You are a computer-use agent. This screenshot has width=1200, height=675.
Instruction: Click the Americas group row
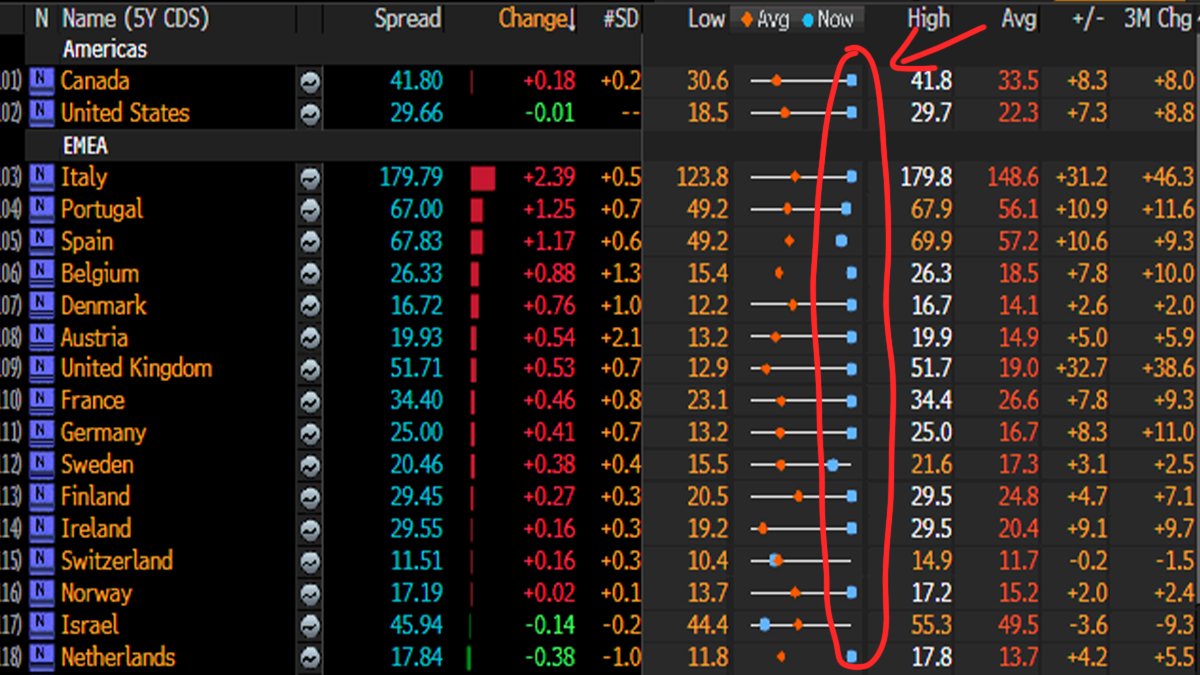click(104, 49)
